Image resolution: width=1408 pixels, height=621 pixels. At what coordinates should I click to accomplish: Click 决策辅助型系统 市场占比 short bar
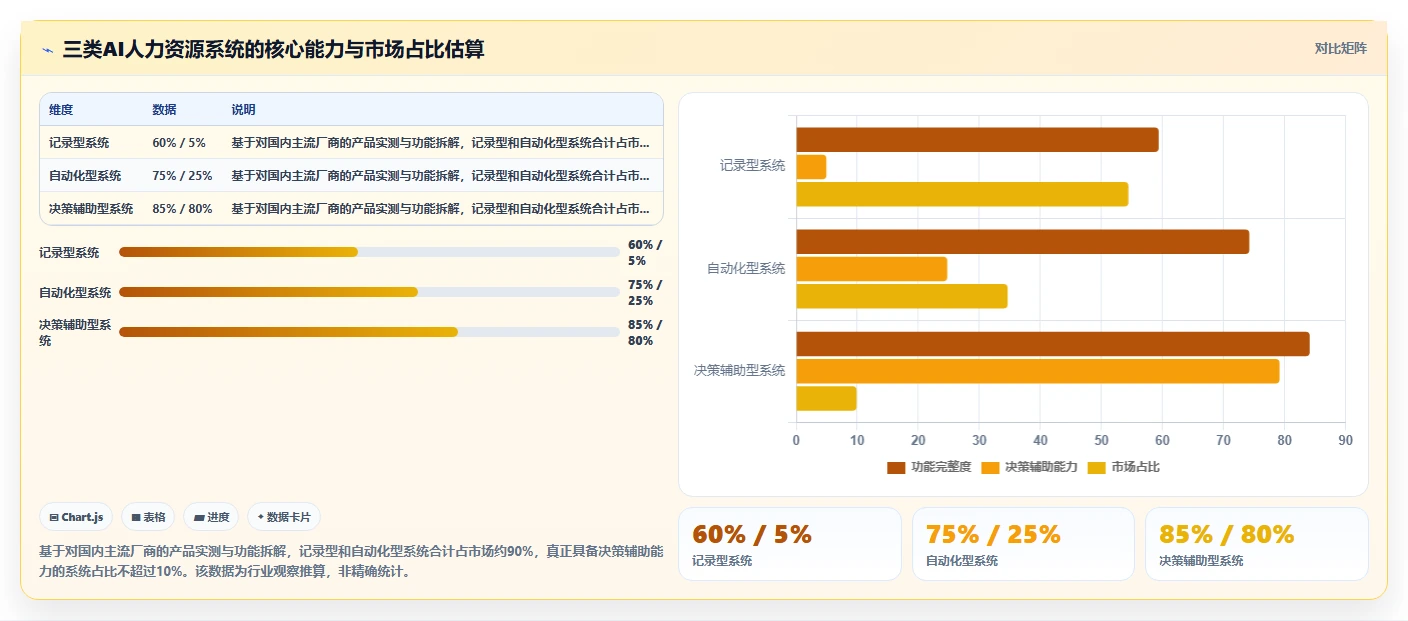click(x=826, y=398)
